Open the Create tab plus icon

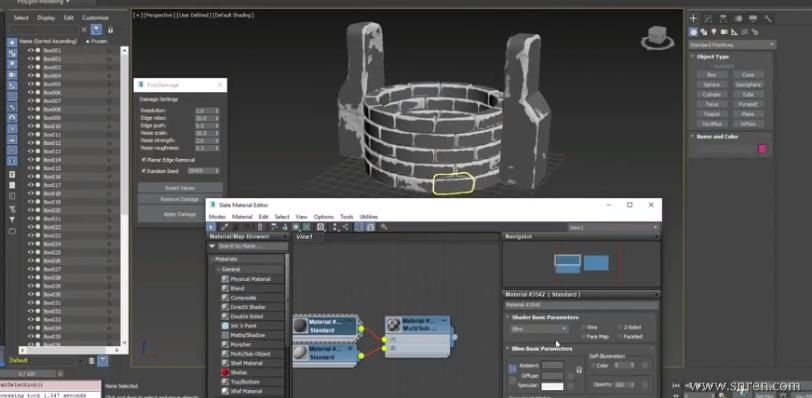[693, 18]
